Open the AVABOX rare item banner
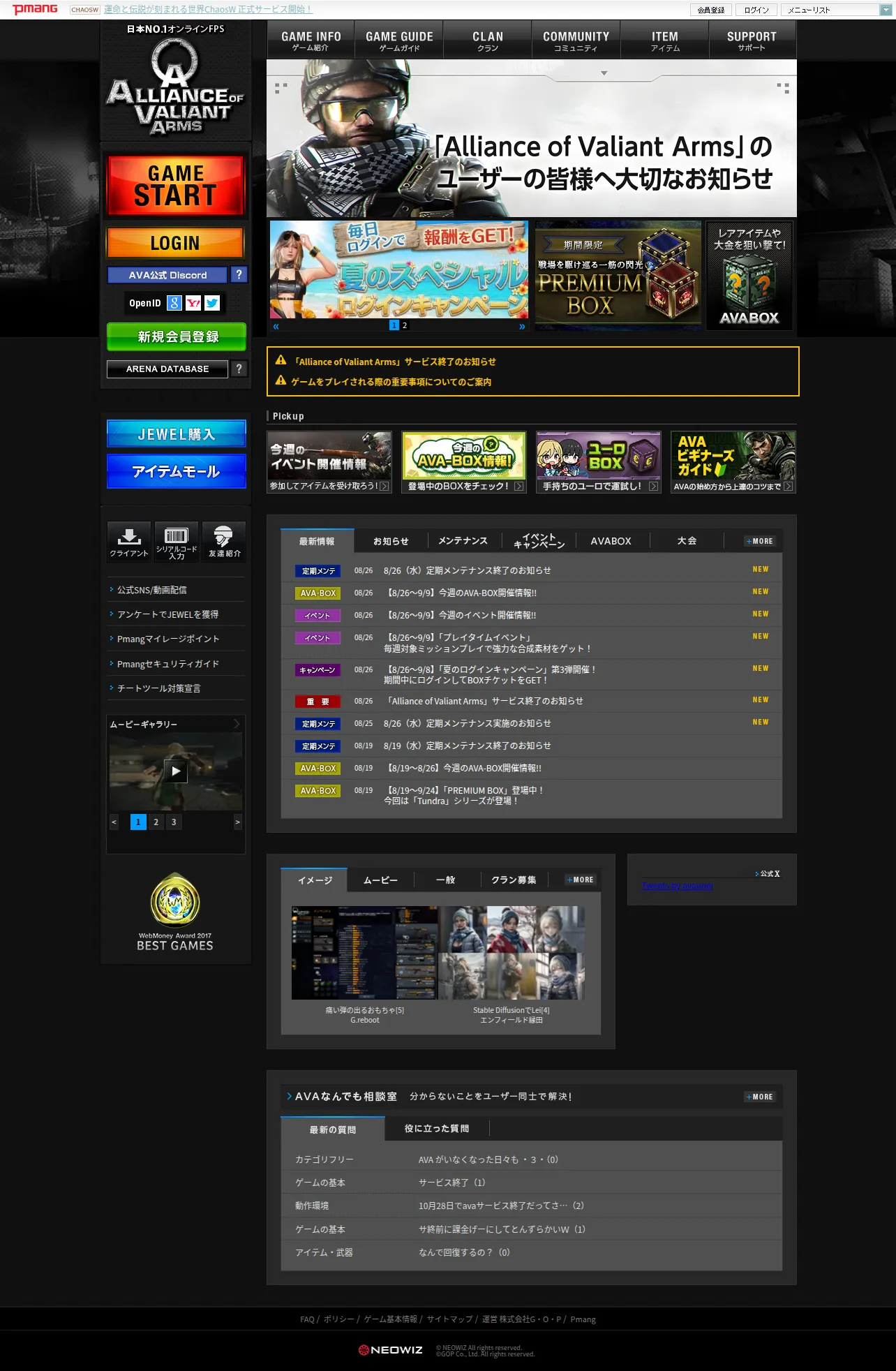896x1371 pixels. click(x=749, y=274)
